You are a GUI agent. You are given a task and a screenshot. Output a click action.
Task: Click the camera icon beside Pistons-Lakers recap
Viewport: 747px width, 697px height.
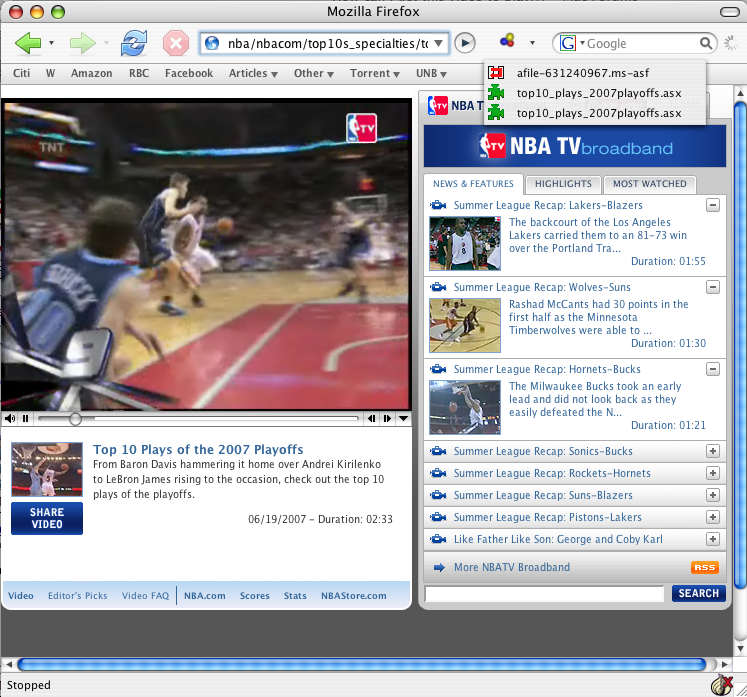coord(438,517)
